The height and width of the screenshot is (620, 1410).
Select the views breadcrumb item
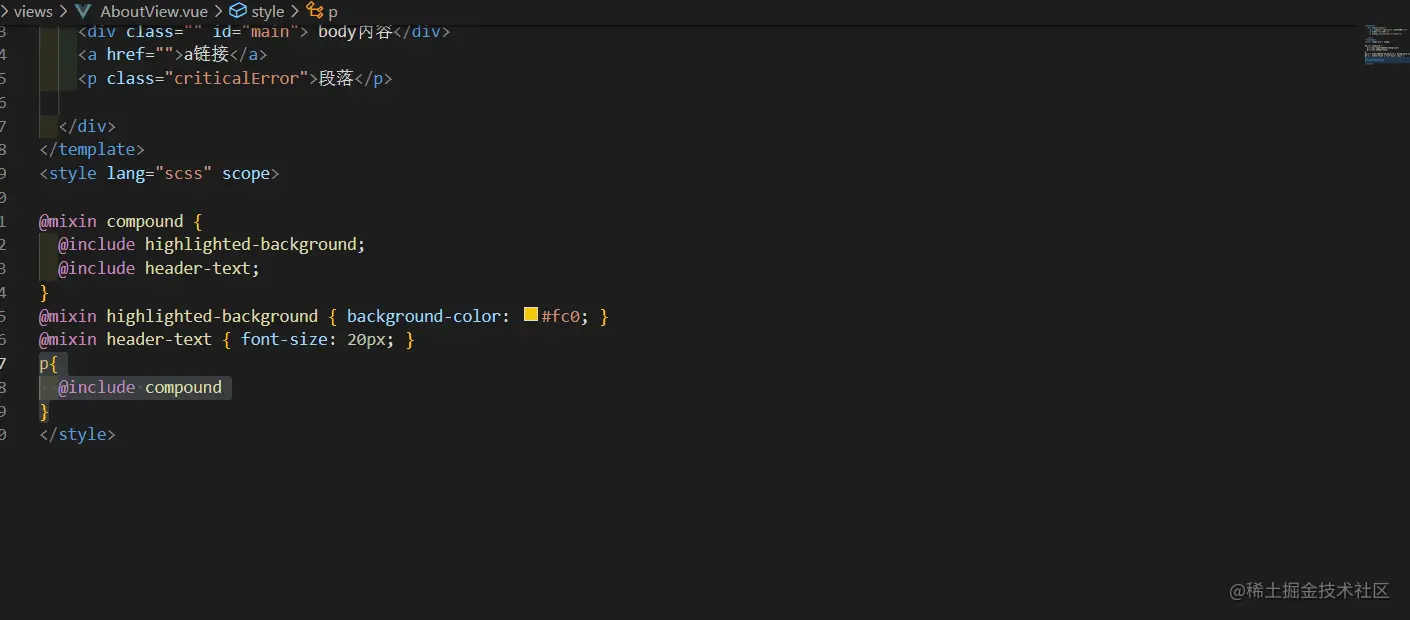pos(33,11)
